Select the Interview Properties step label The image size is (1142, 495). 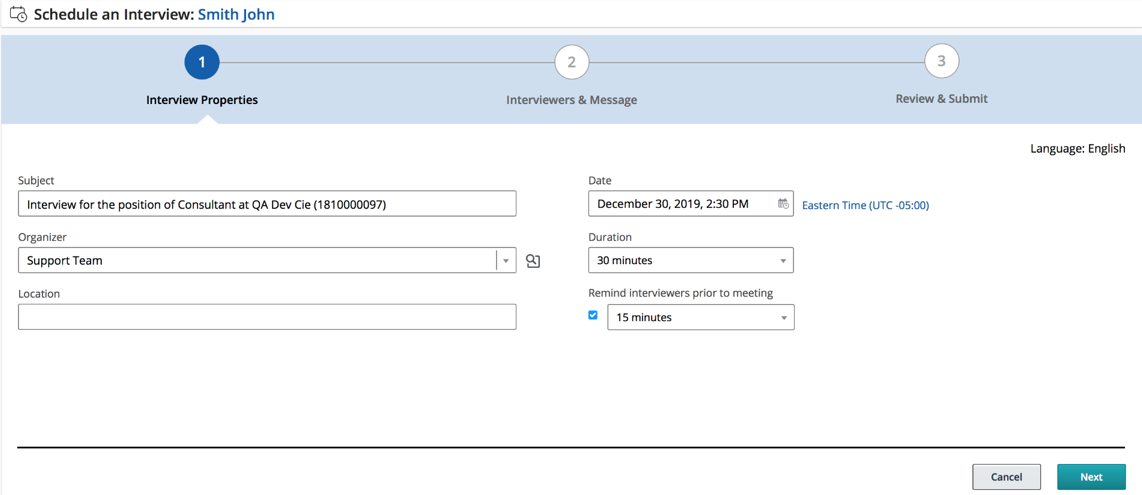pos(202,100)
